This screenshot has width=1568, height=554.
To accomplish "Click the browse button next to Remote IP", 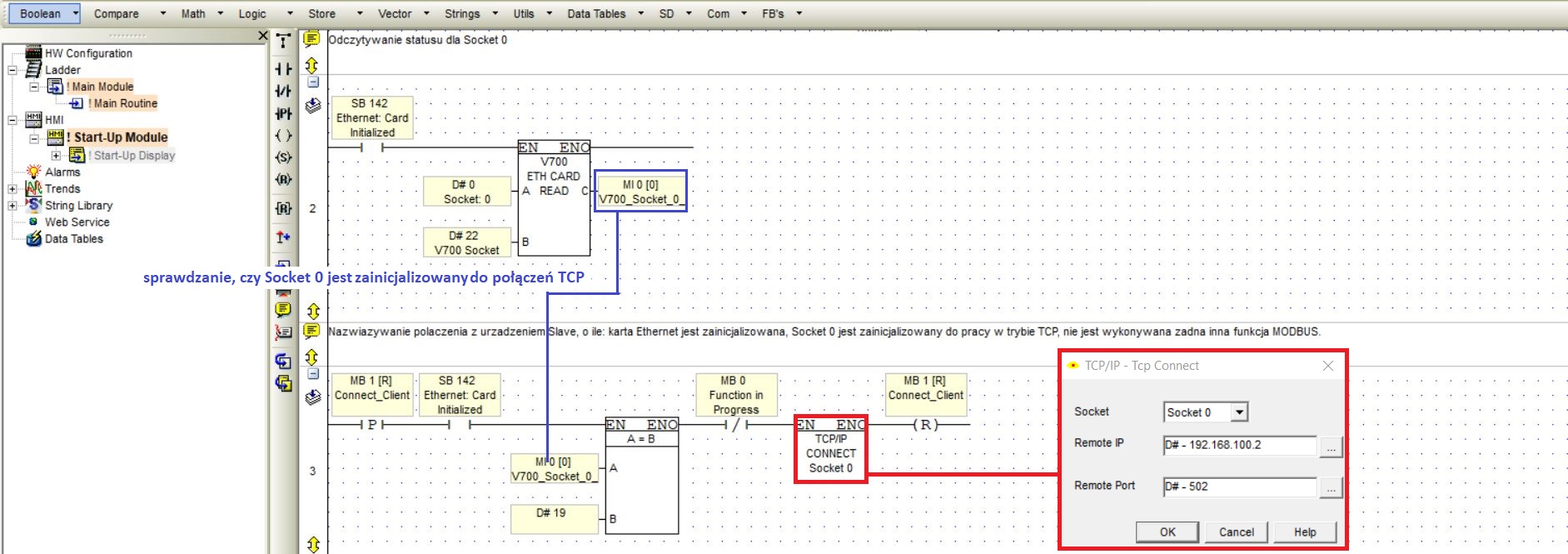I will pyautogui.click(x=1331, y=446).
